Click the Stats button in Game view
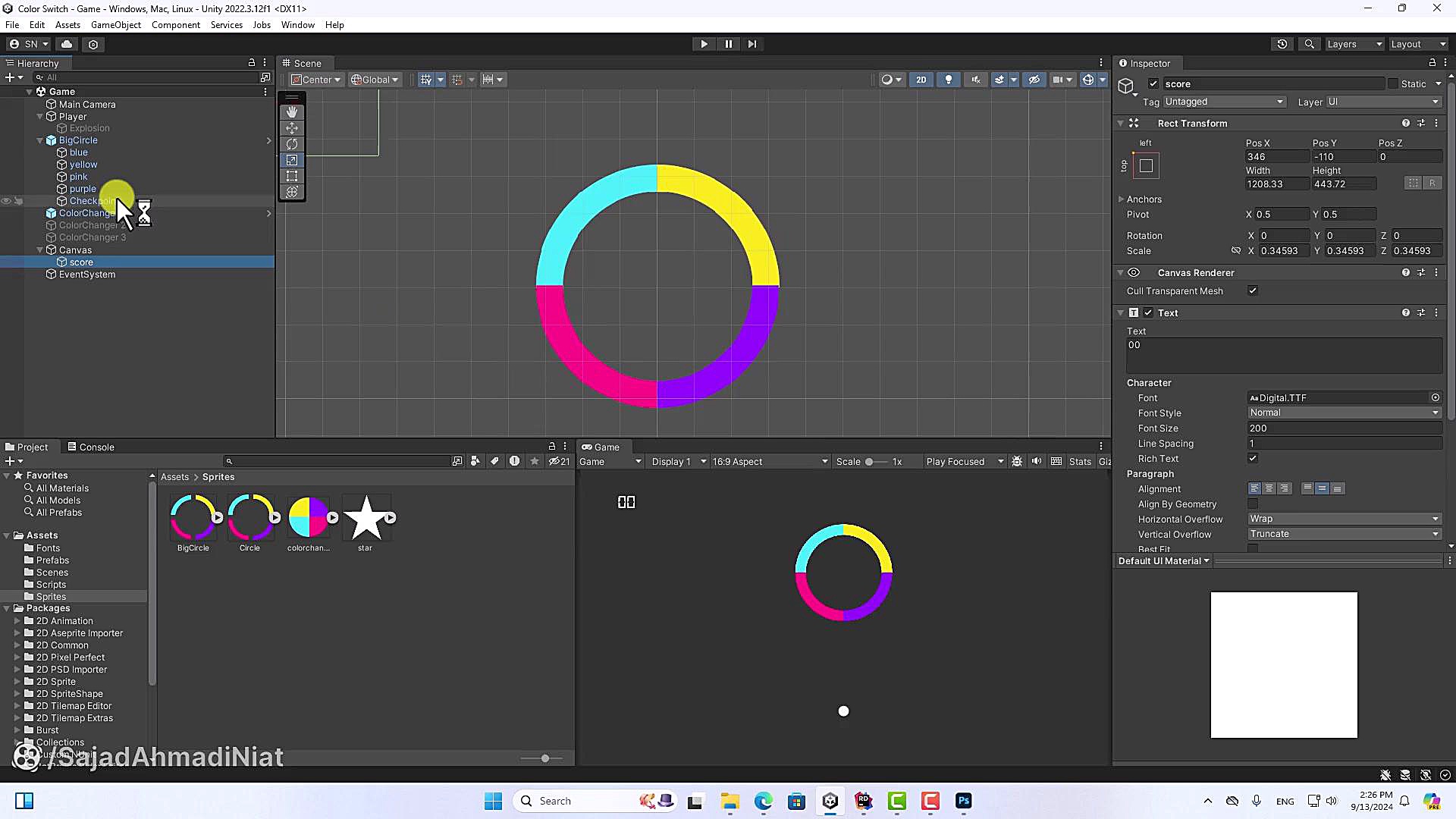The width and height of the screenshot is (1456, 819). [x=1080, y=461]
